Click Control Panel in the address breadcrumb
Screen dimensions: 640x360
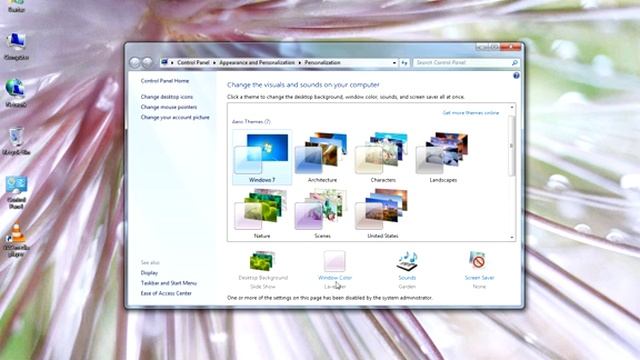(x=193, y=62)
